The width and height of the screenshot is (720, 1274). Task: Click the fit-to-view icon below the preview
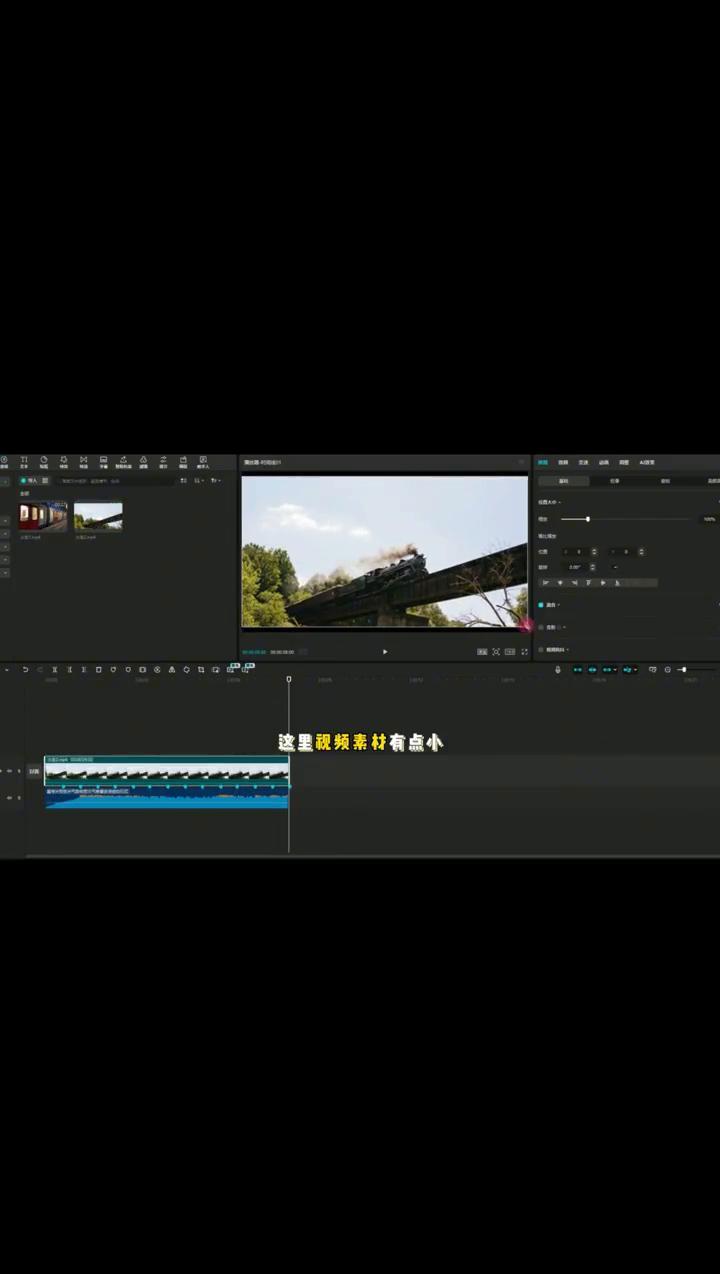[x=496, y=652]
